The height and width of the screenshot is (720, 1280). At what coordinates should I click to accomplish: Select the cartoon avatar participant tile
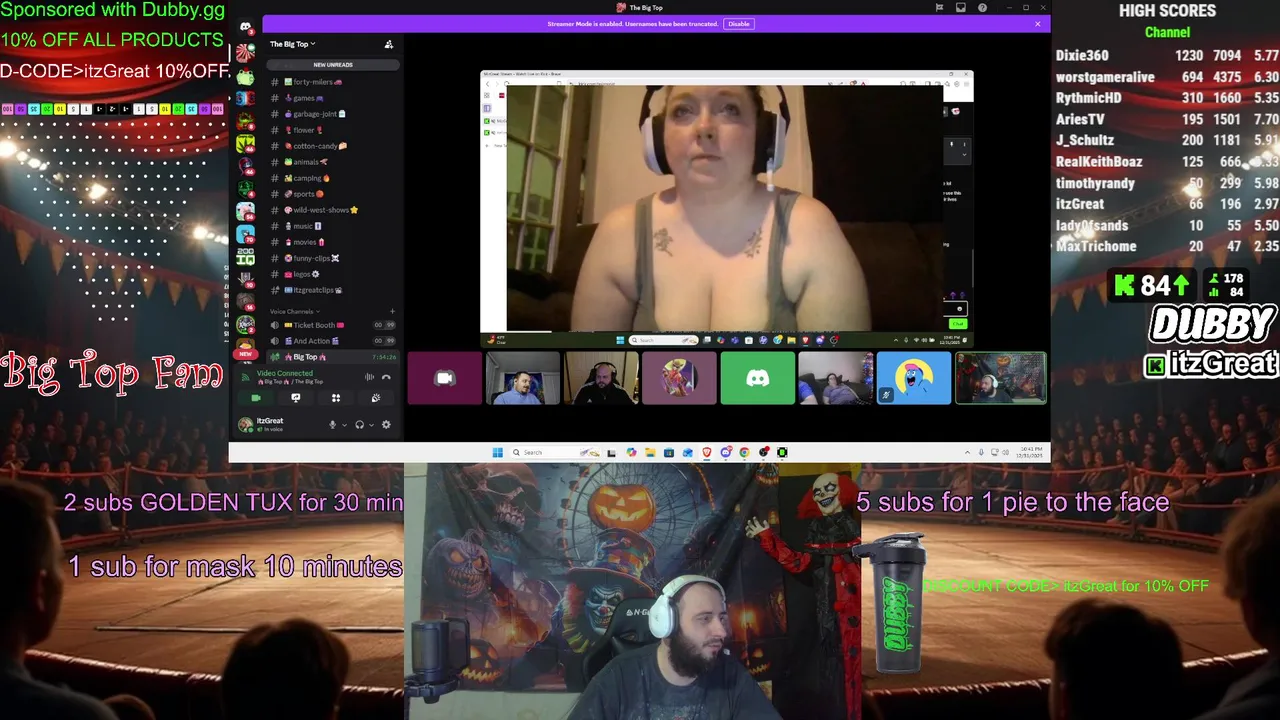[679, 378]
